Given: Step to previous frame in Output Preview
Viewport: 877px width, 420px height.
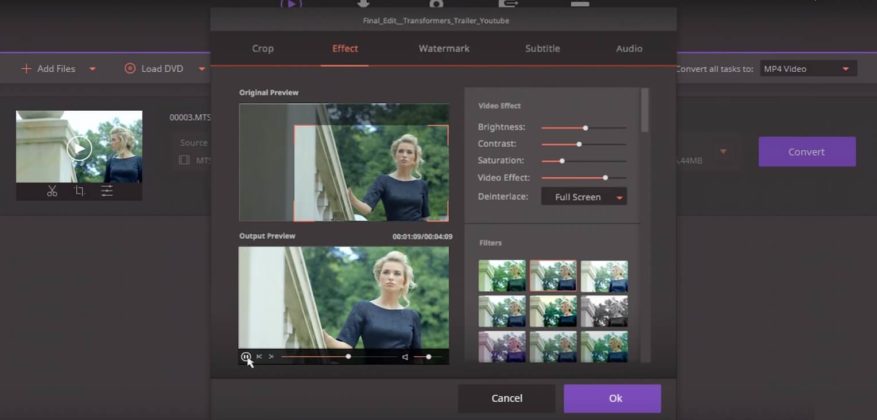Looking at the screenshot, I should [259, 357].
